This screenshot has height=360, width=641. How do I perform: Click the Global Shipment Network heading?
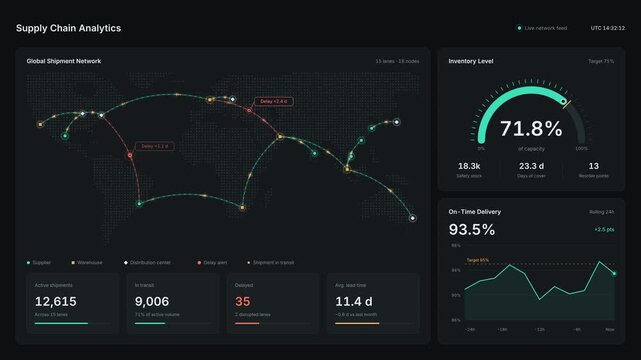point(64,61)
